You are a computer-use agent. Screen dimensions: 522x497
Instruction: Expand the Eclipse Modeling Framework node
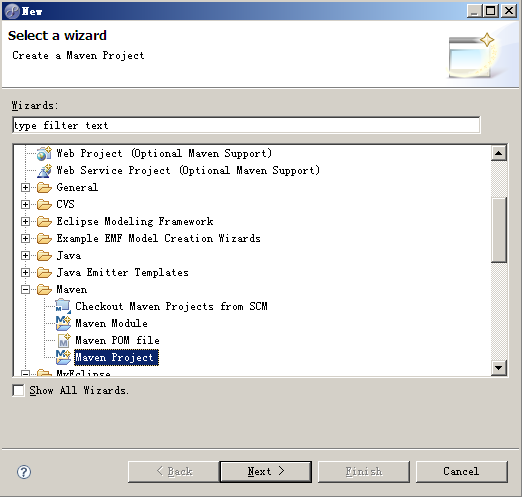25,221
